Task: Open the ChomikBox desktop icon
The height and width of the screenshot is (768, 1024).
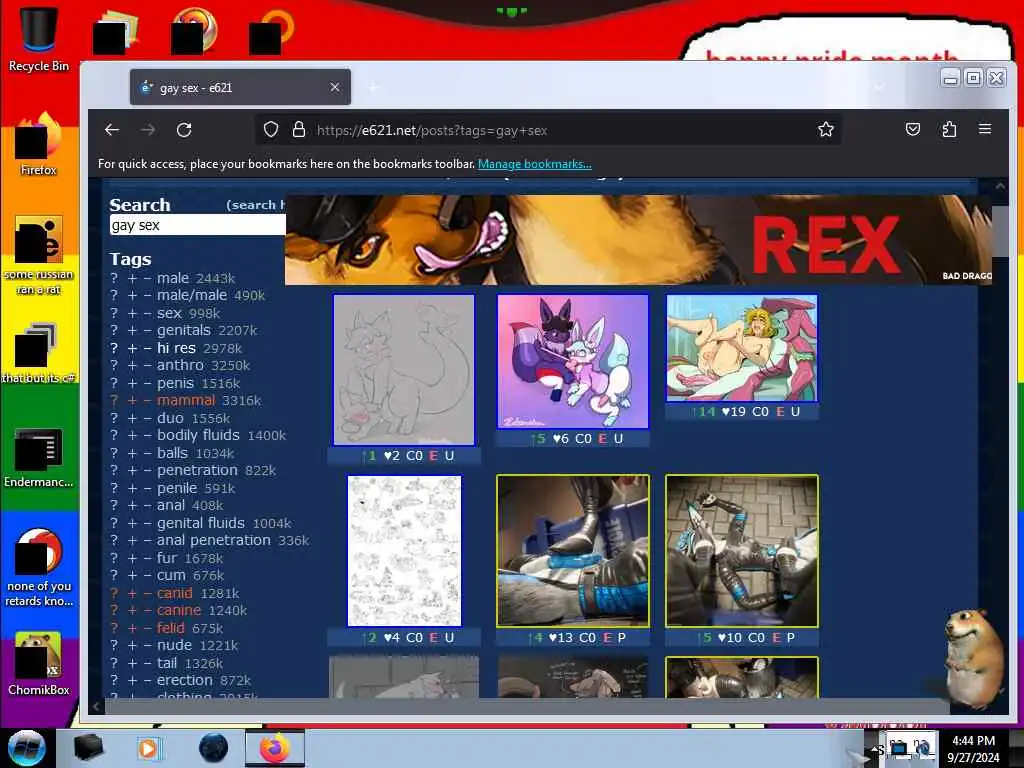Action: point(38,663)
